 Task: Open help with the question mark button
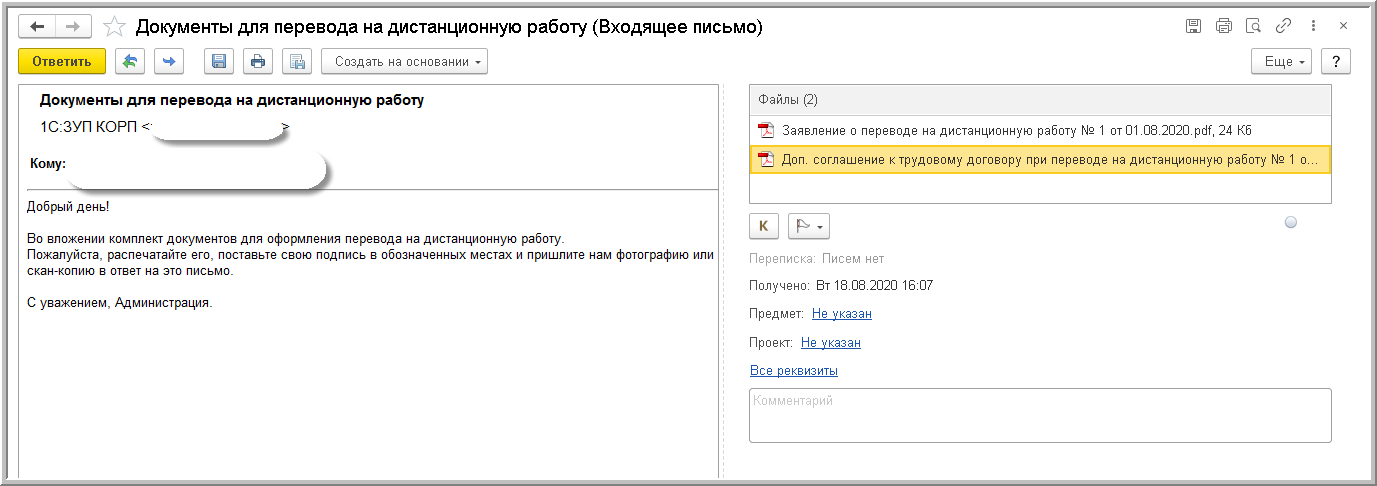tap(1336, 62)
